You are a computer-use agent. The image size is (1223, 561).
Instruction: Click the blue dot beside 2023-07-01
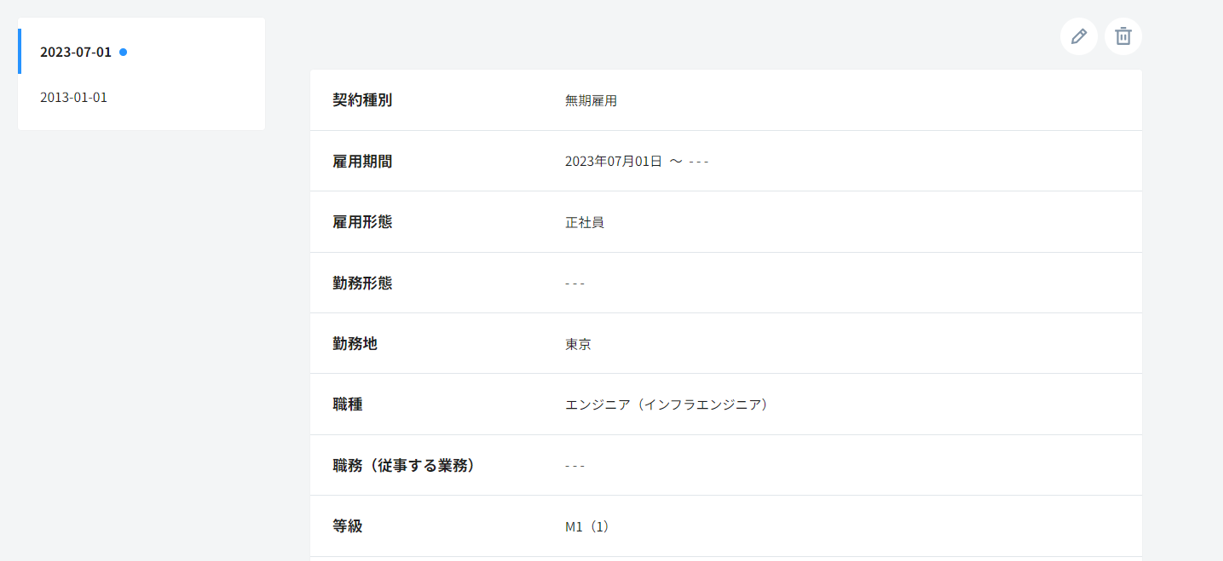[x=123, y=52]
